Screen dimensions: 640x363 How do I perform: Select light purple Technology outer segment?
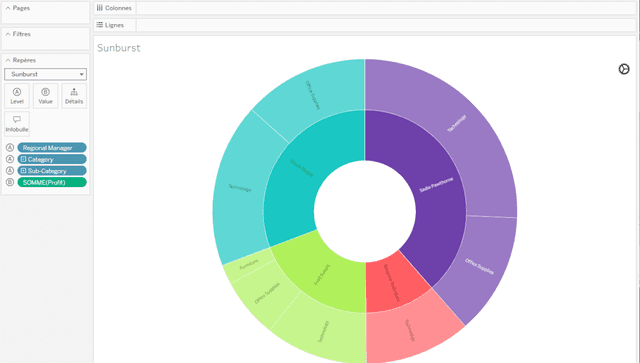[x=456, y=123]
